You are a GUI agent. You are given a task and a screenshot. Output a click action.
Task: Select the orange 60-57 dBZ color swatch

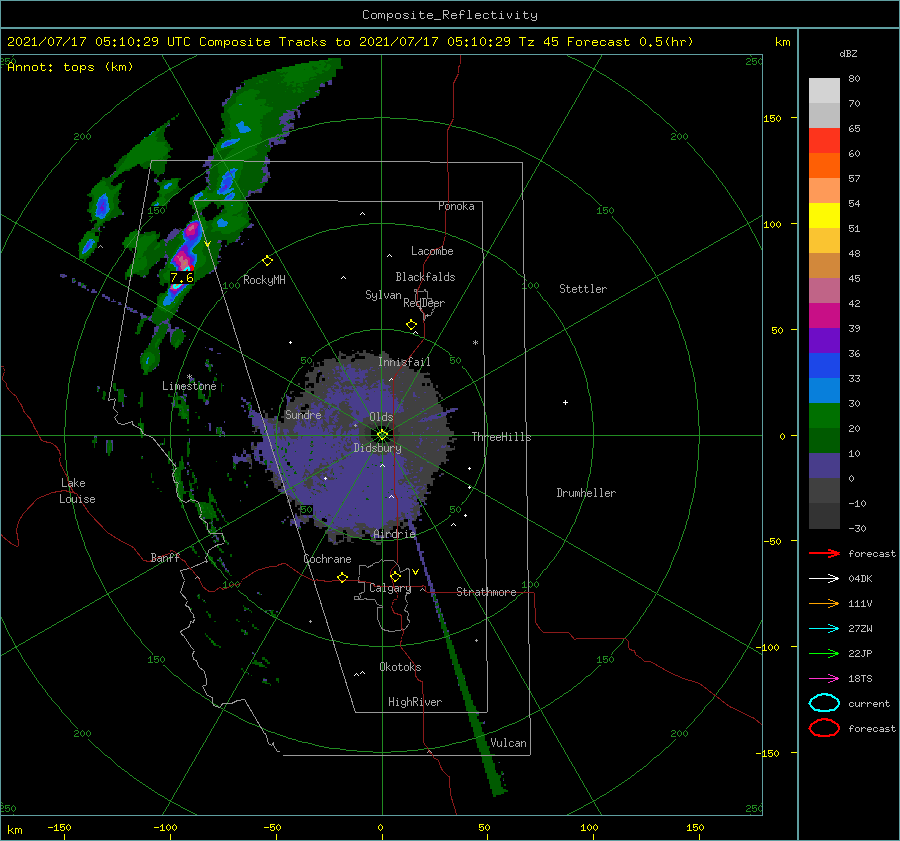(824, 166)
